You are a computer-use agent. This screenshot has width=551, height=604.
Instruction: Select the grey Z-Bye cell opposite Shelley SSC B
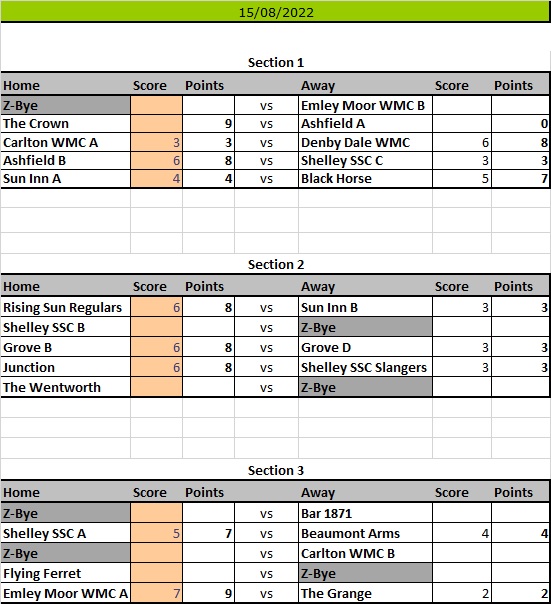point(365,327)
